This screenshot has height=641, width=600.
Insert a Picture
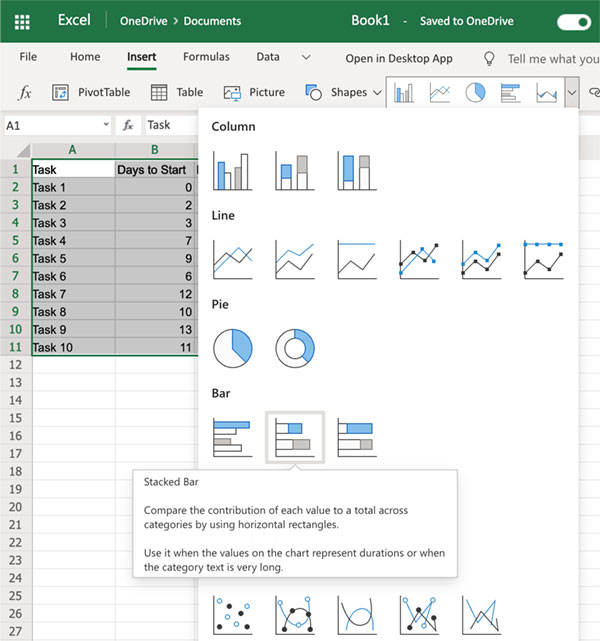click(x=254, y=92)
